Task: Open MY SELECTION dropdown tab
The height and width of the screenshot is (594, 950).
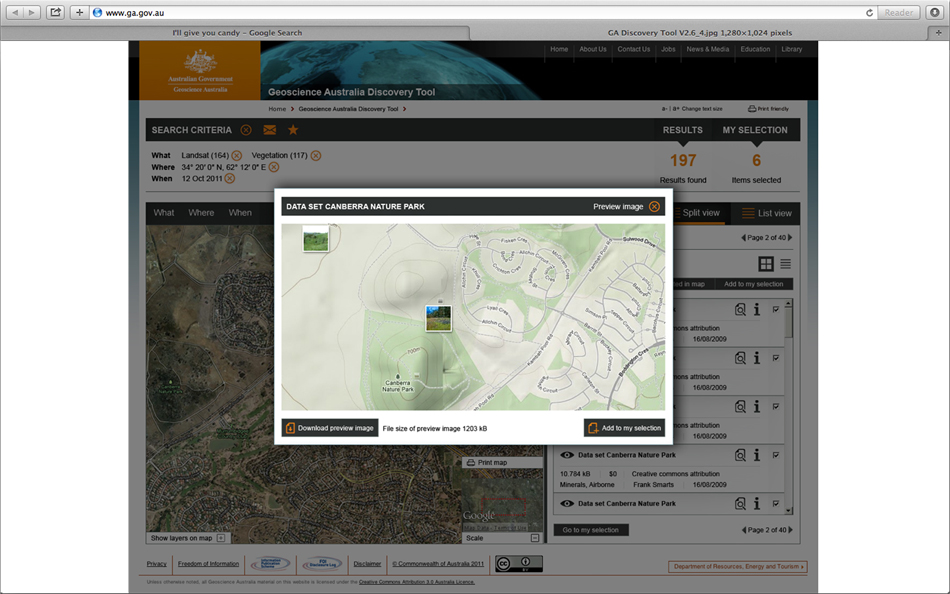Action: (755, 130)
